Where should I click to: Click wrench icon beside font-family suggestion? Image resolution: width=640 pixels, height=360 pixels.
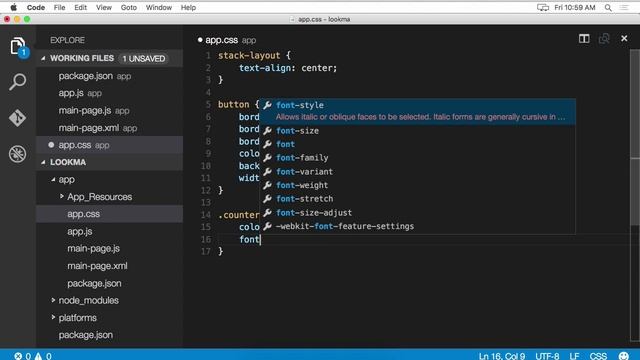pyautogui.click(x=267, y=158)
